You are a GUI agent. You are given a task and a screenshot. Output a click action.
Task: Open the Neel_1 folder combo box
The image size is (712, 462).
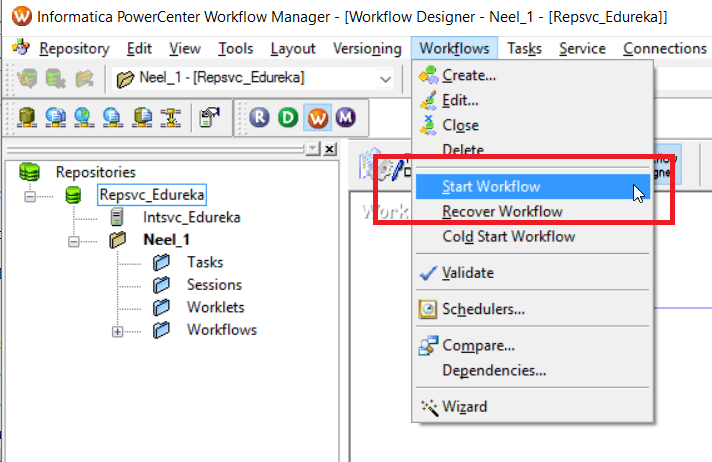pos(252,78)
